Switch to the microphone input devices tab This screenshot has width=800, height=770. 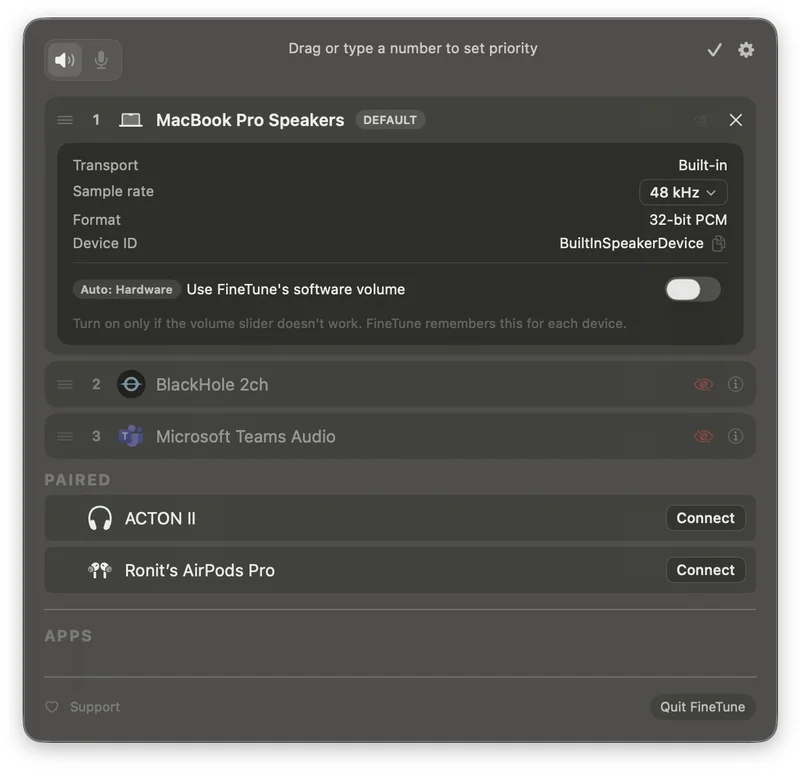coord(101,60)
